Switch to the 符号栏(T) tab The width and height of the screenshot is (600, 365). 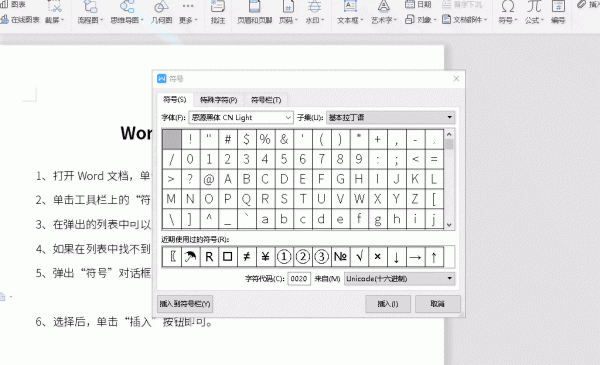click(x=266, y=100)
